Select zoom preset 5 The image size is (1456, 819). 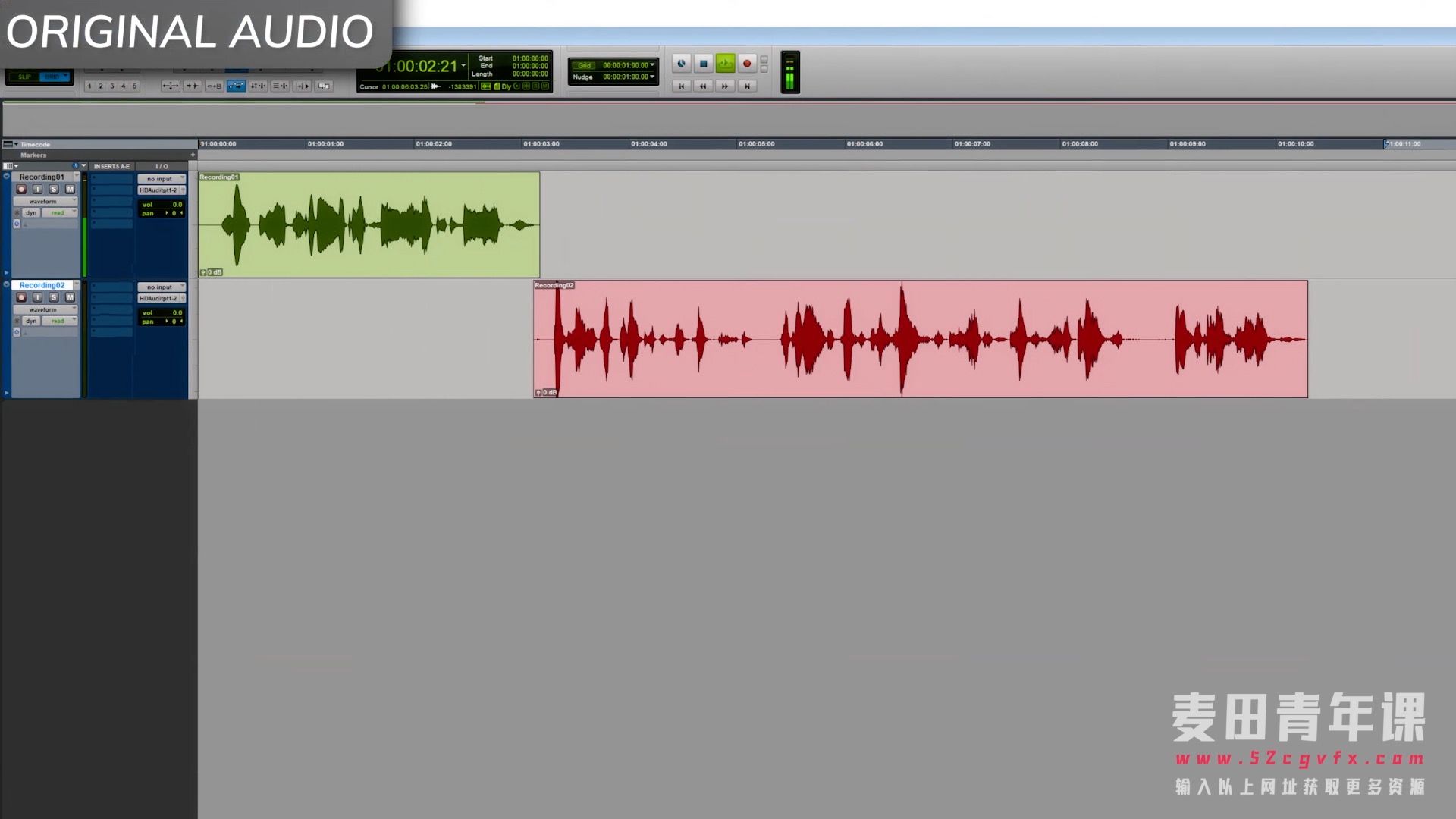135,86
